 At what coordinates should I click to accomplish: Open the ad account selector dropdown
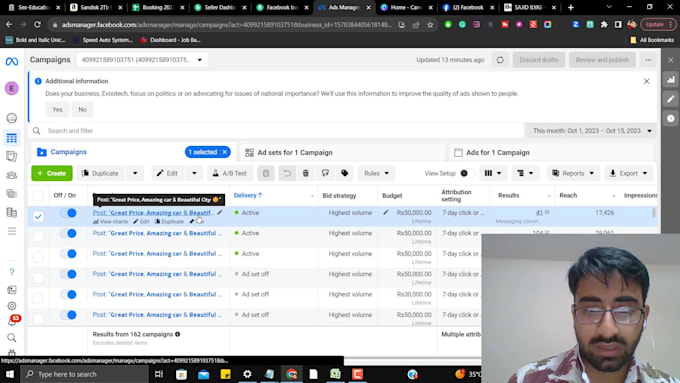point(142,60)
